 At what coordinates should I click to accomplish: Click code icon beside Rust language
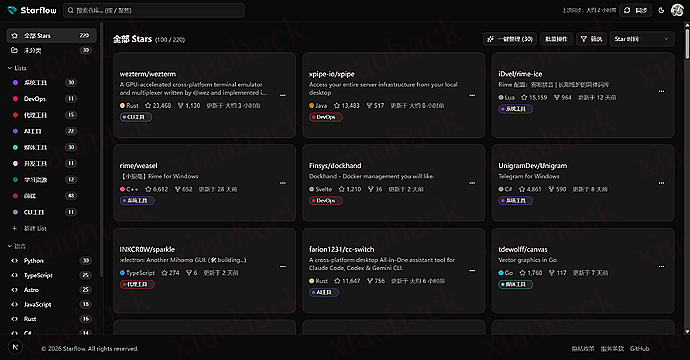tap(15, 319)
